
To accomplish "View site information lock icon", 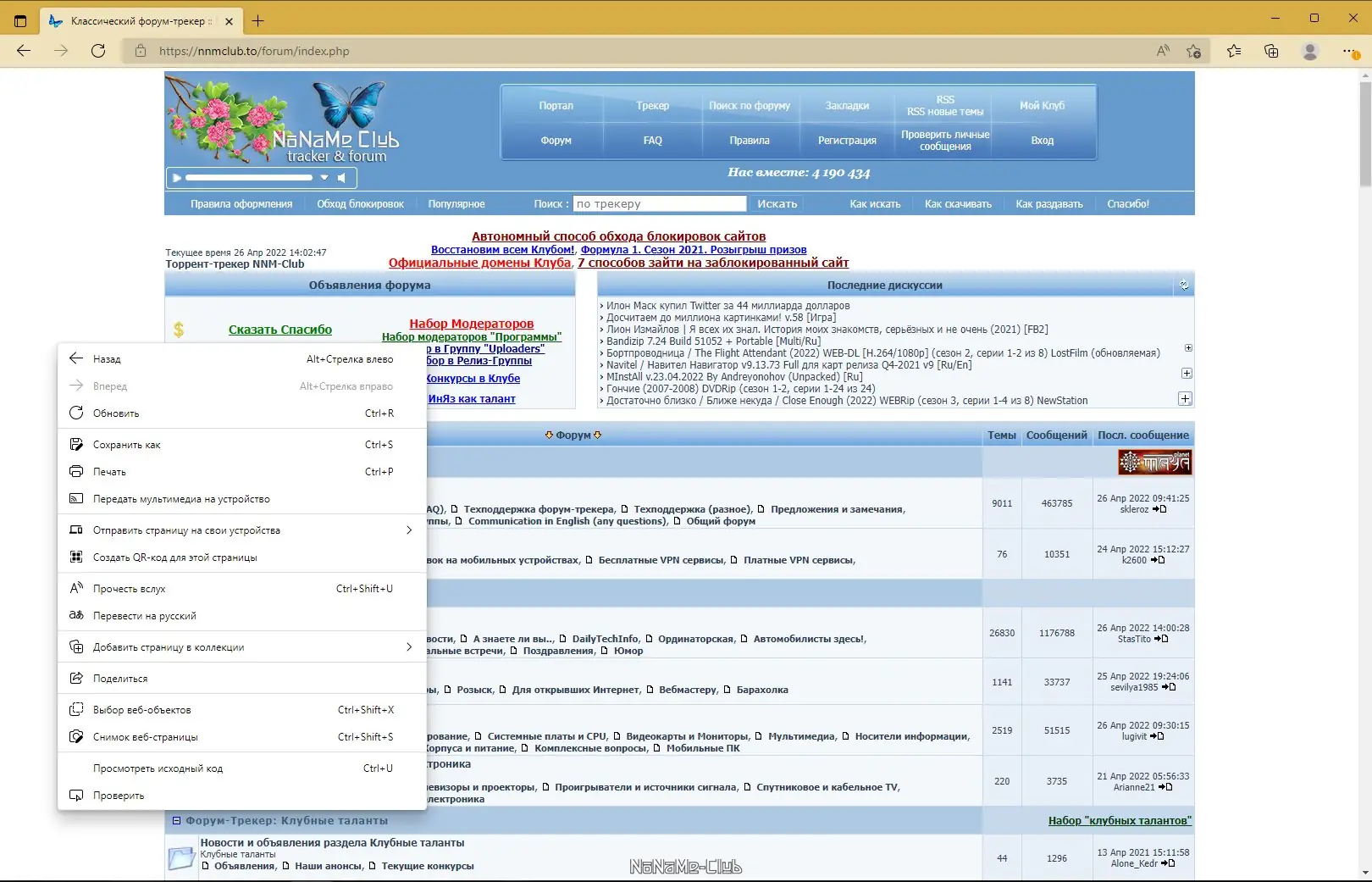I will (x=141, y=51).
